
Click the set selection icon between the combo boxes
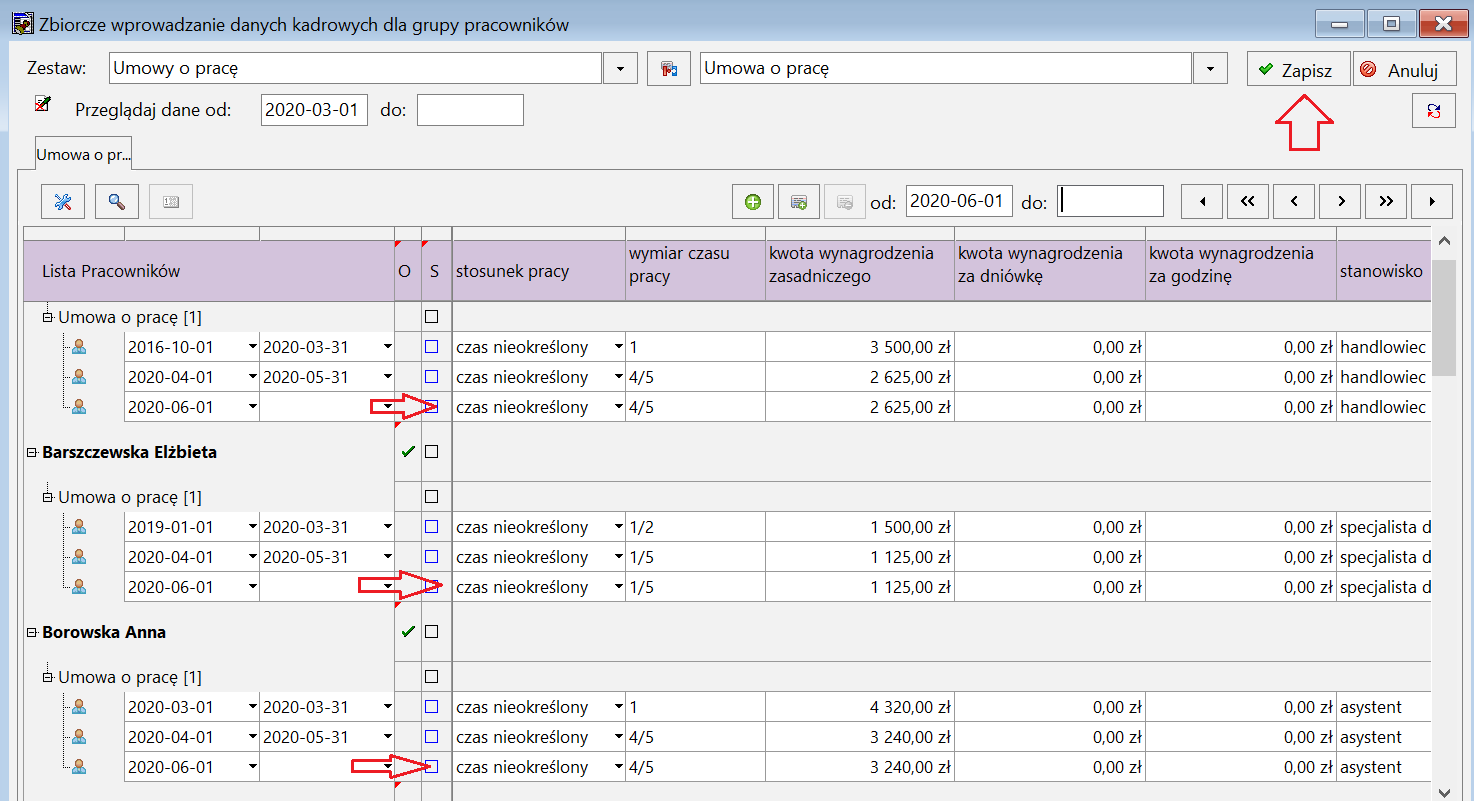click(x=669, y=69)
